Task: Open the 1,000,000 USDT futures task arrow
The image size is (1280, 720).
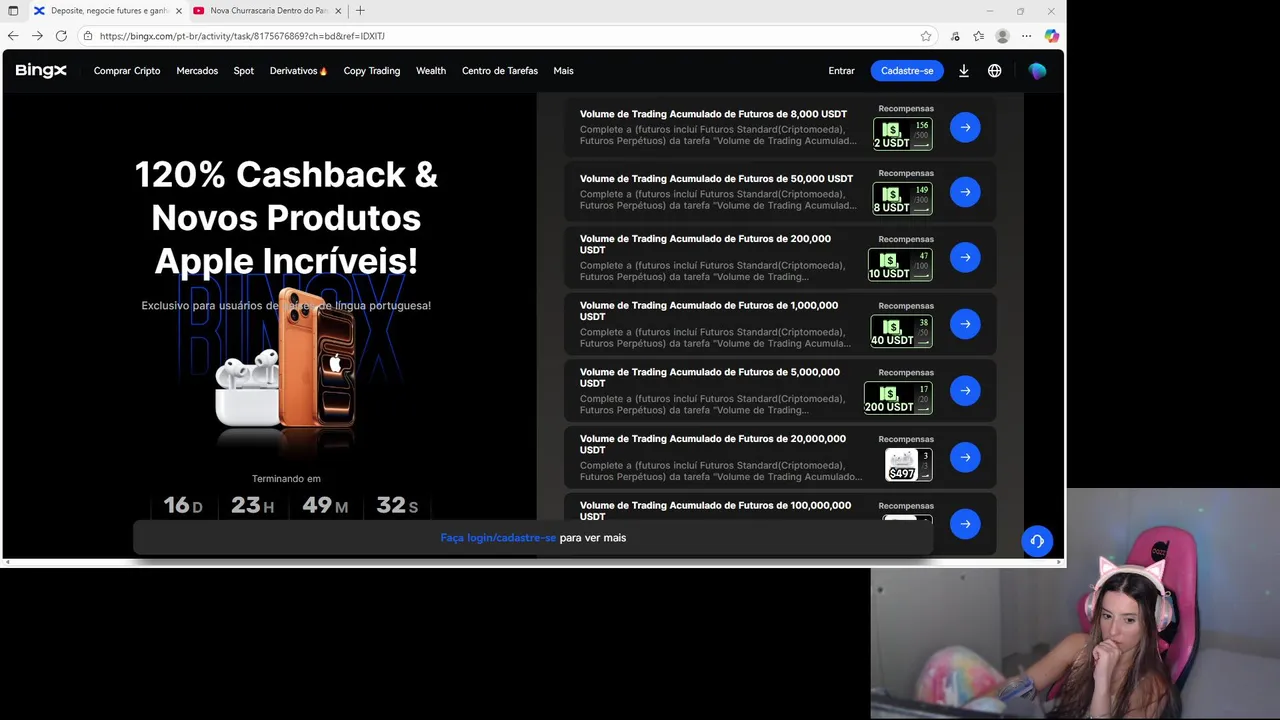Action: 965,324
